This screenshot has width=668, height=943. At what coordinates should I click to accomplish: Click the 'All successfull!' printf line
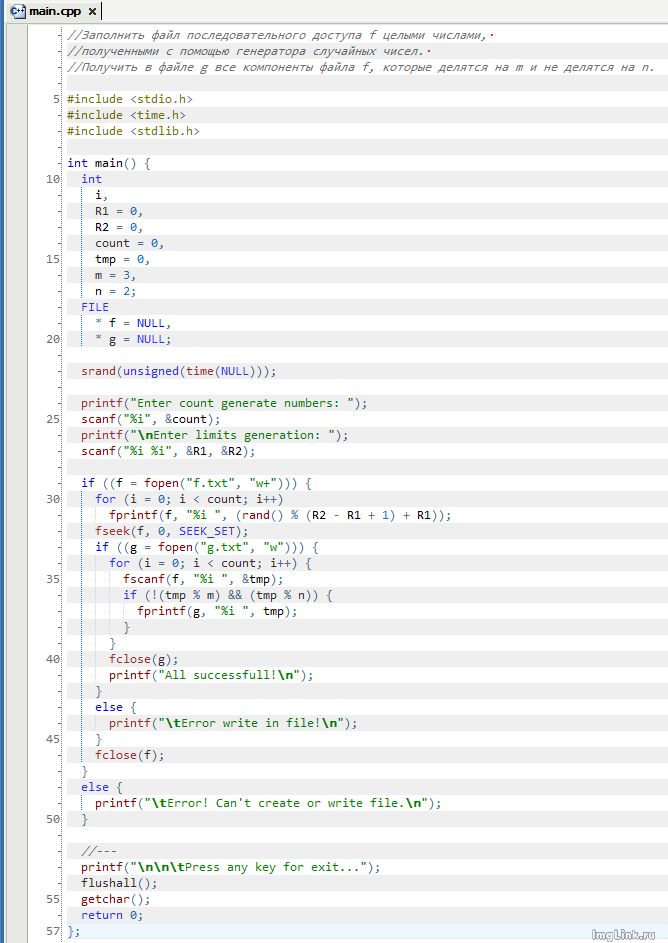211,675
